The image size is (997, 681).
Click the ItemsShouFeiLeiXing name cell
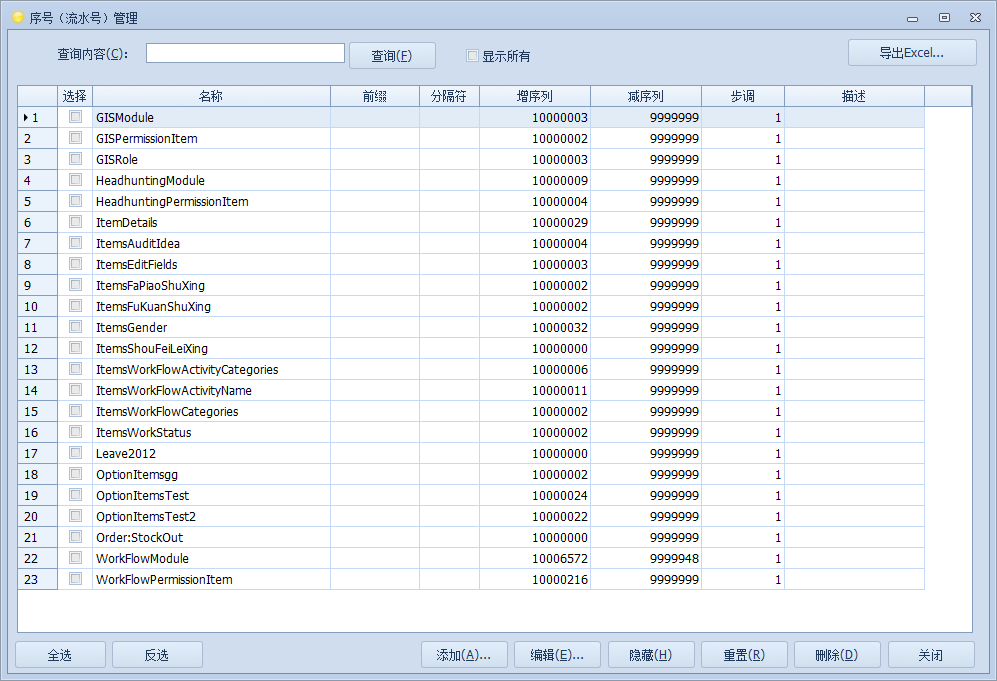(x=211, y=348)
